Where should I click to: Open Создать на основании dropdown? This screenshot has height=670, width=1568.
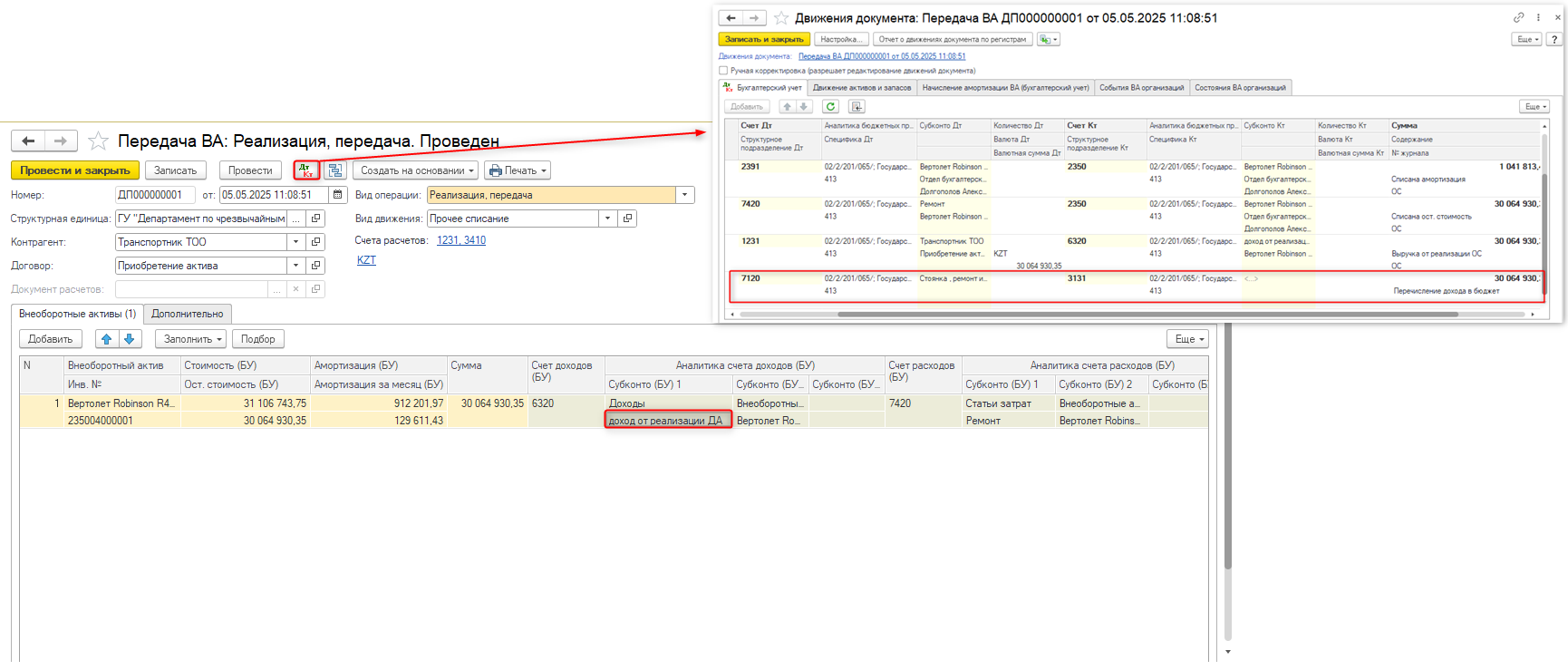[415, 170]
